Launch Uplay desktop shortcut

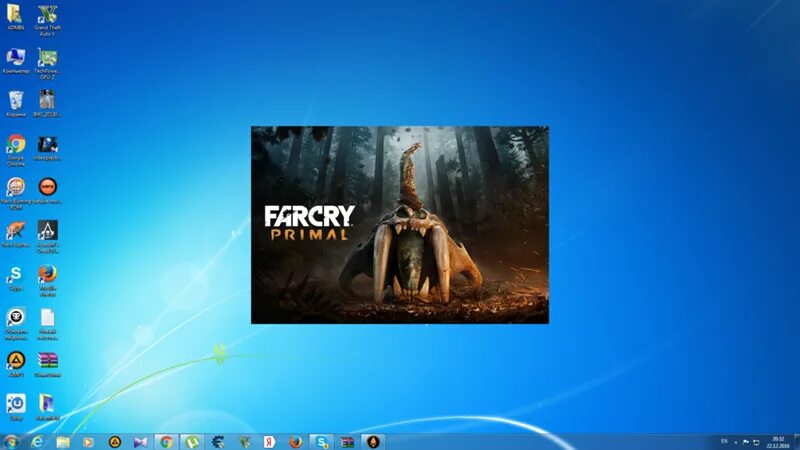point(16,408)
